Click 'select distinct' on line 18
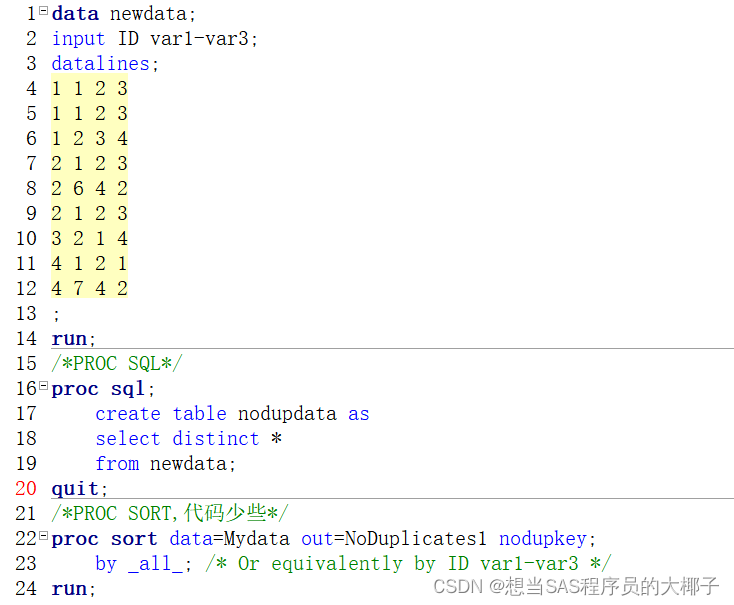 tap(177, 439)
